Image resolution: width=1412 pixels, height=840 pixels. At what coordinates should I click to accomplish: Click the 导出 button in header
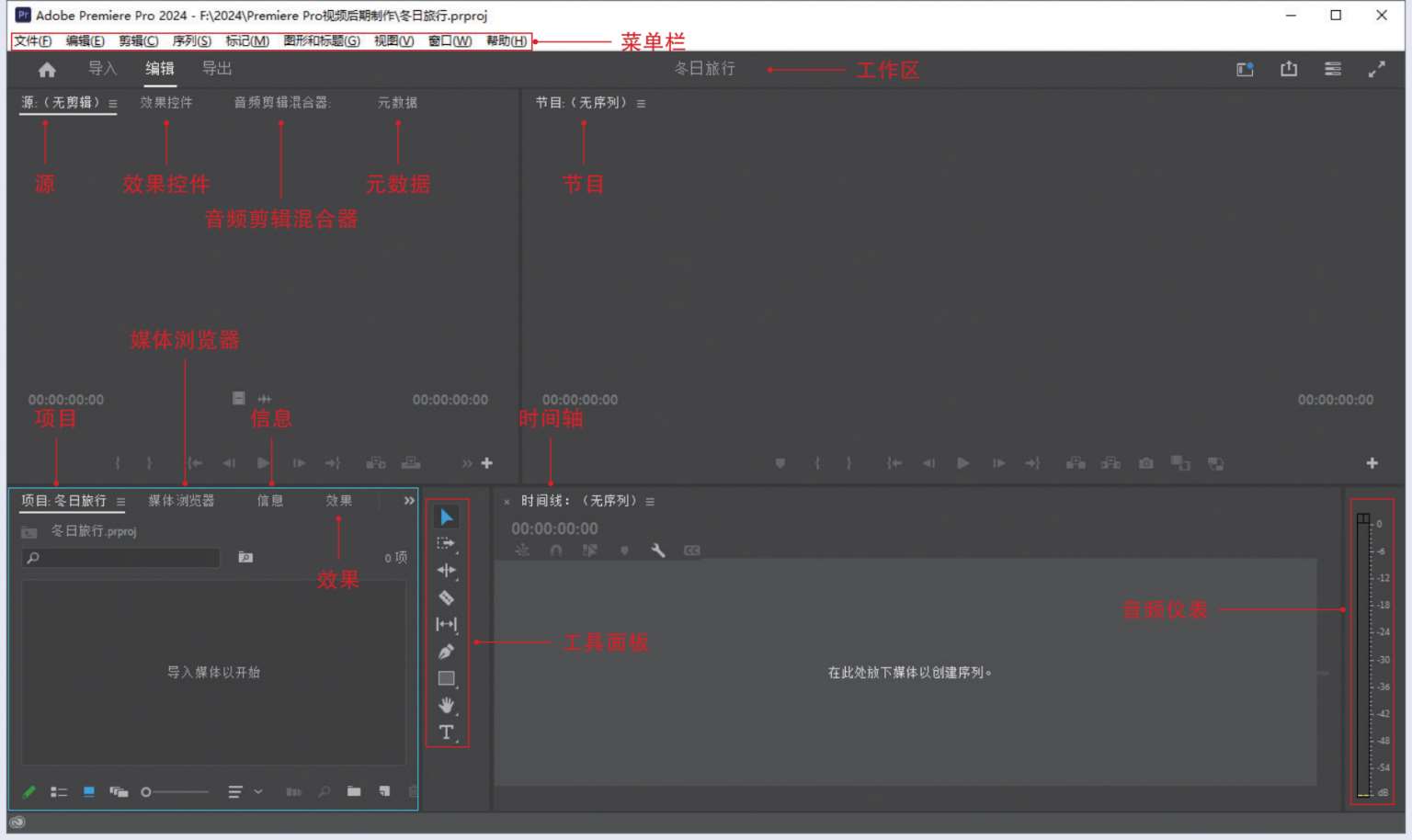coord(217,69)
